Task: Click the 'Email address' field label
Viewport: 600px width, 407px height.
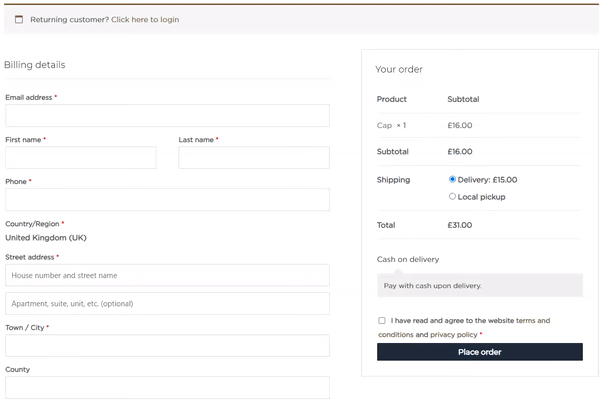Action: pyautogui.click(x=29, y=98)
